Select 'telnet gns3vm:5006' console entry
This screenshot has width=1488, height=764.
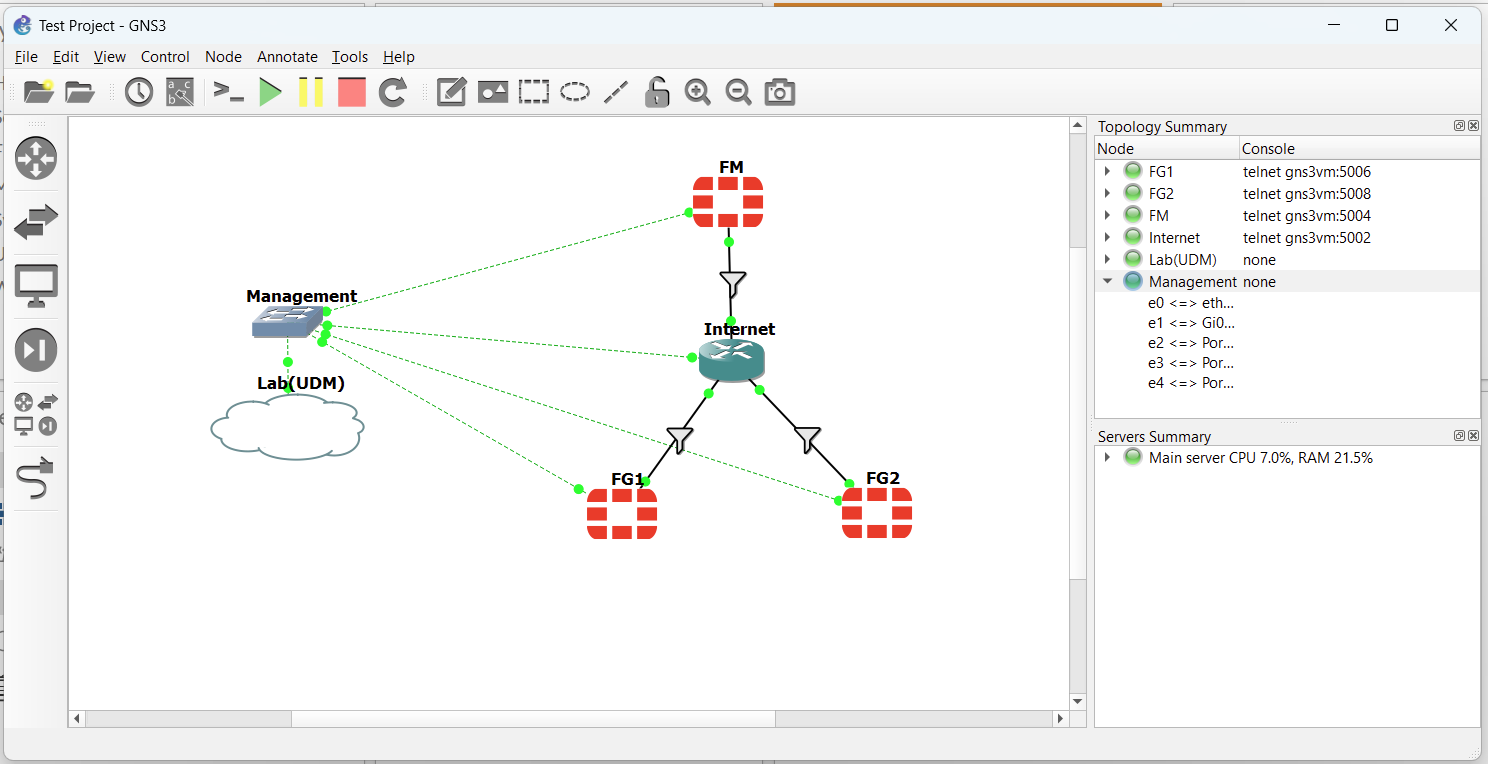pyautogui.click(x=1307, y=172)
